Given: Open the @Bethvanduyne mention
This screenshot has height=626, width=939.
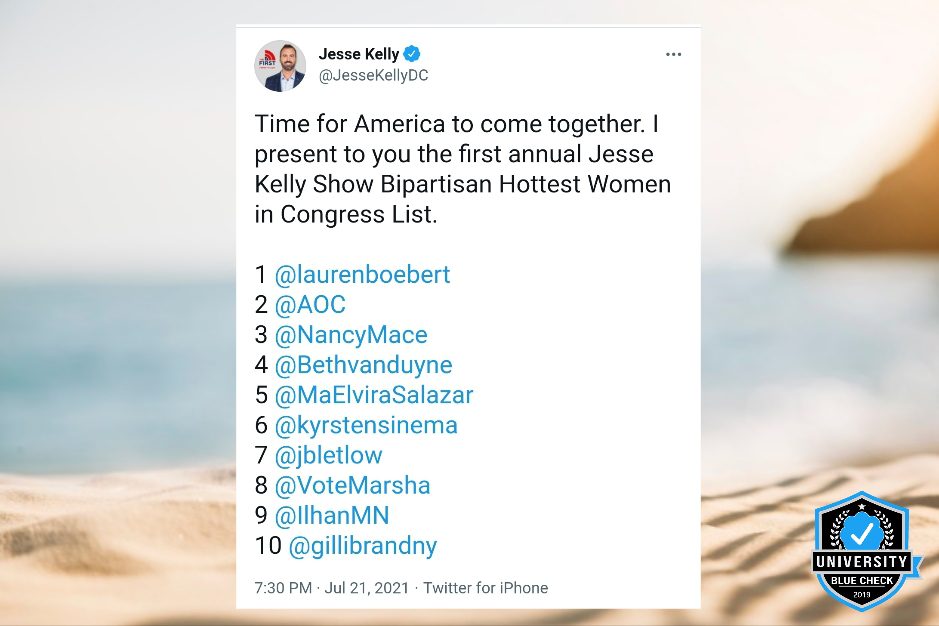Looking at the screenshot, I should pyautogui.click(x=364, y=365).
